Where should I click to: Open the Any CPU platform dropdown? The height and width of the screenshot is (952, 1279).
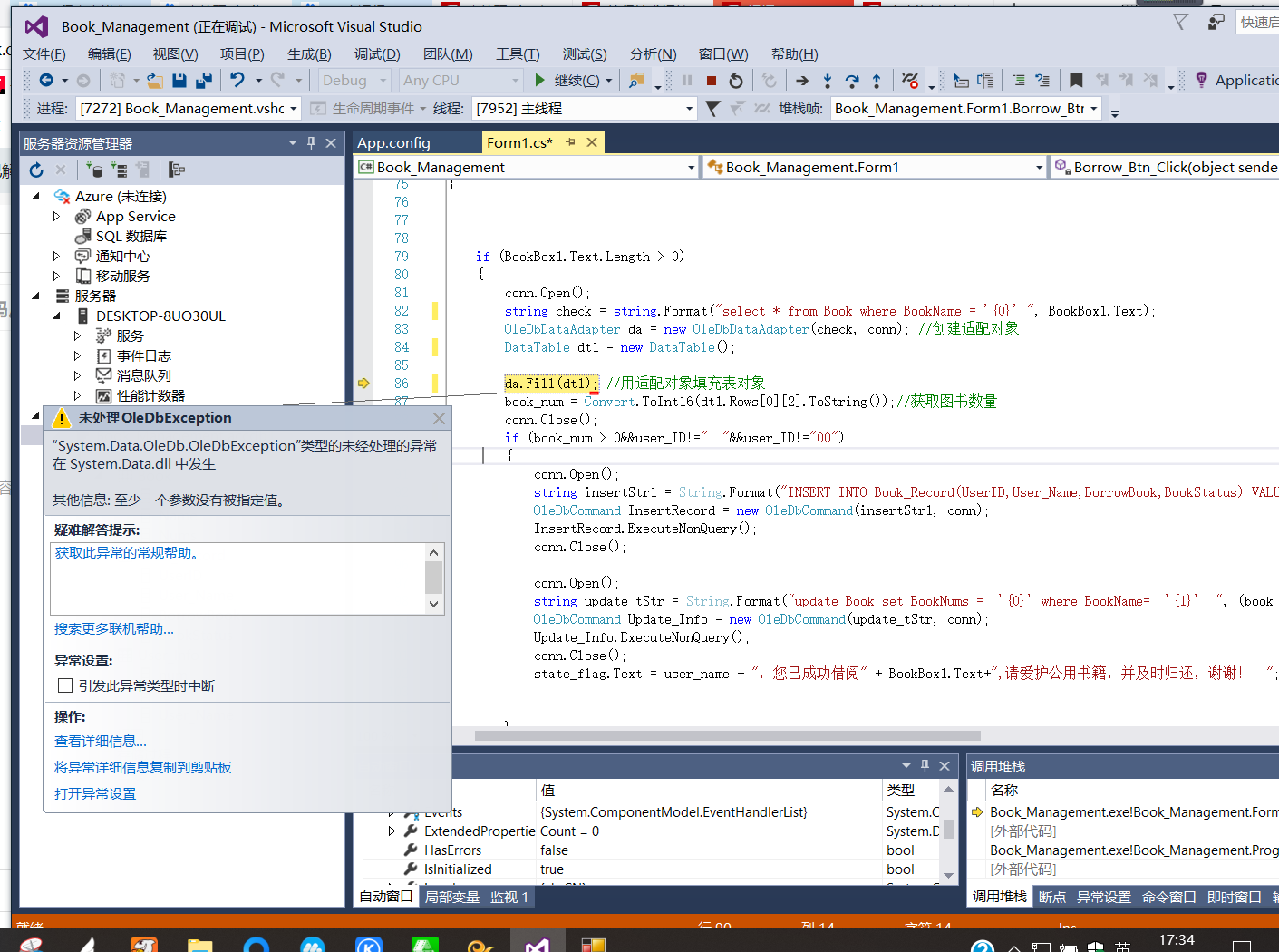click(461, 81)
